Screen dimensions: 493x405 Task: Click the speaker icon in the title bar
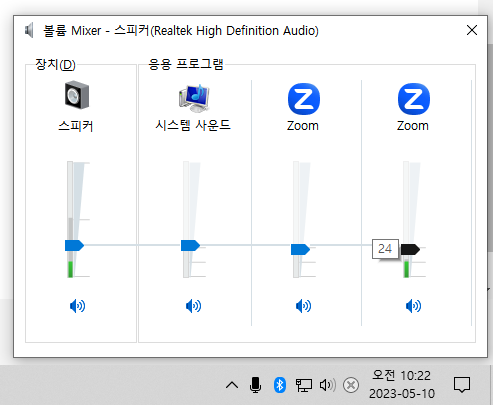(29, 31)
